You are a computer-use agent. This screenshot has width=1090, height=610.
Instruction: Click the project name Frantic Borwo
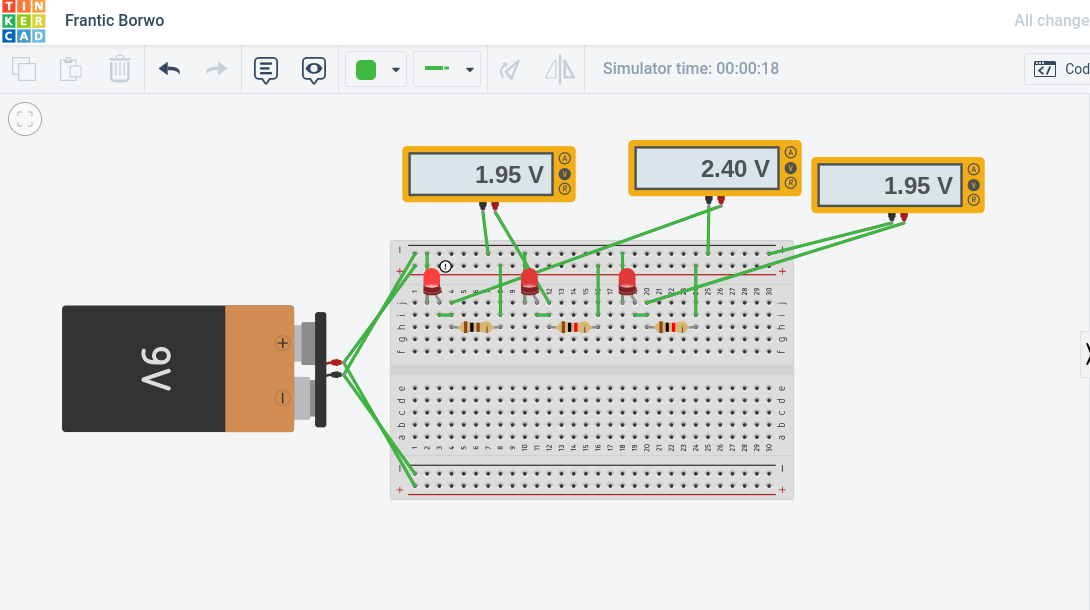coord(115,20)
